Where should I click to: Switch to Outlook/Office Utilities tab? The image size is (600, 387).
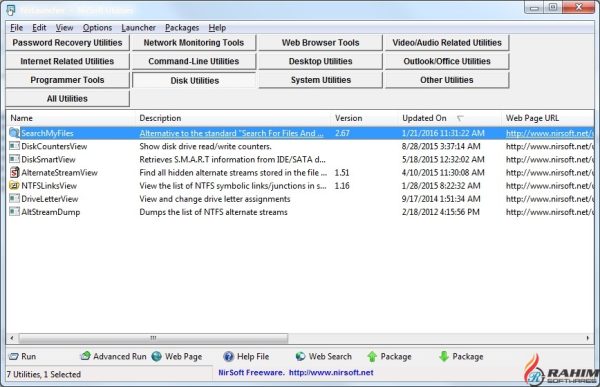click(447, 61)
